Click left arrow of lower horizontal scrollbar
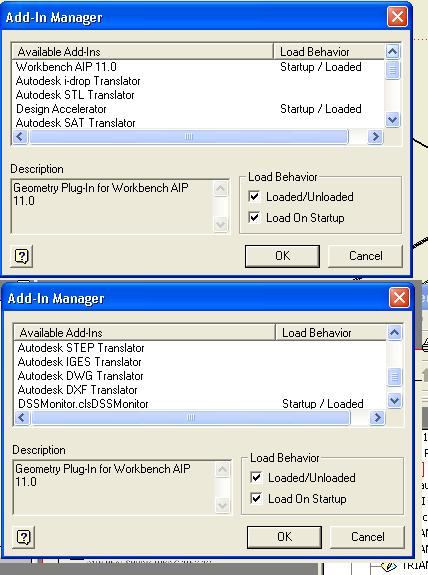 coord(22,418)
